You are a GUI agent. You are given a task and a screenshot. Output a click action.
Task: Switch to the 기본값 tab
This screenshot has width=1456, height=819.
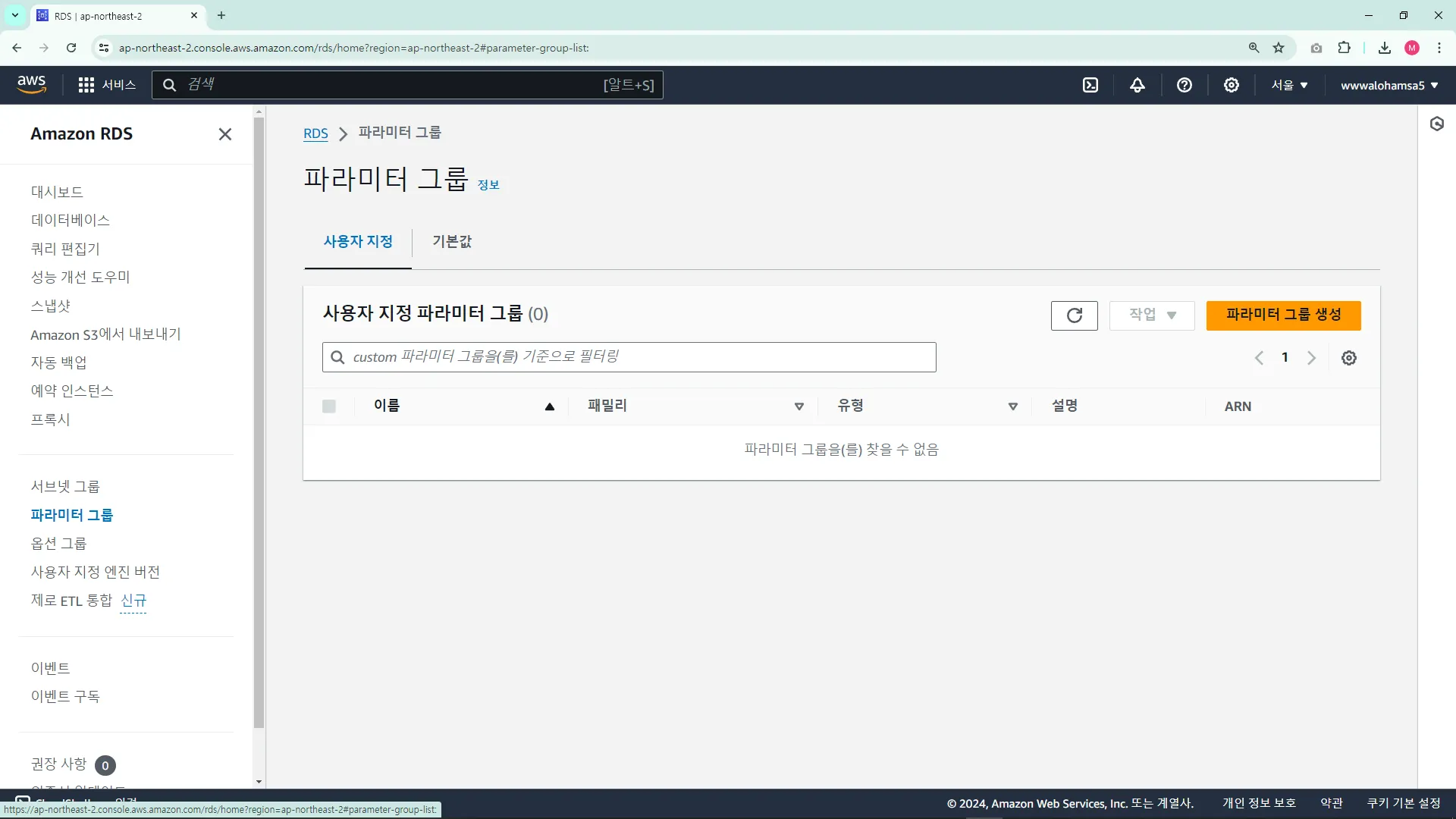pos(452,241)
